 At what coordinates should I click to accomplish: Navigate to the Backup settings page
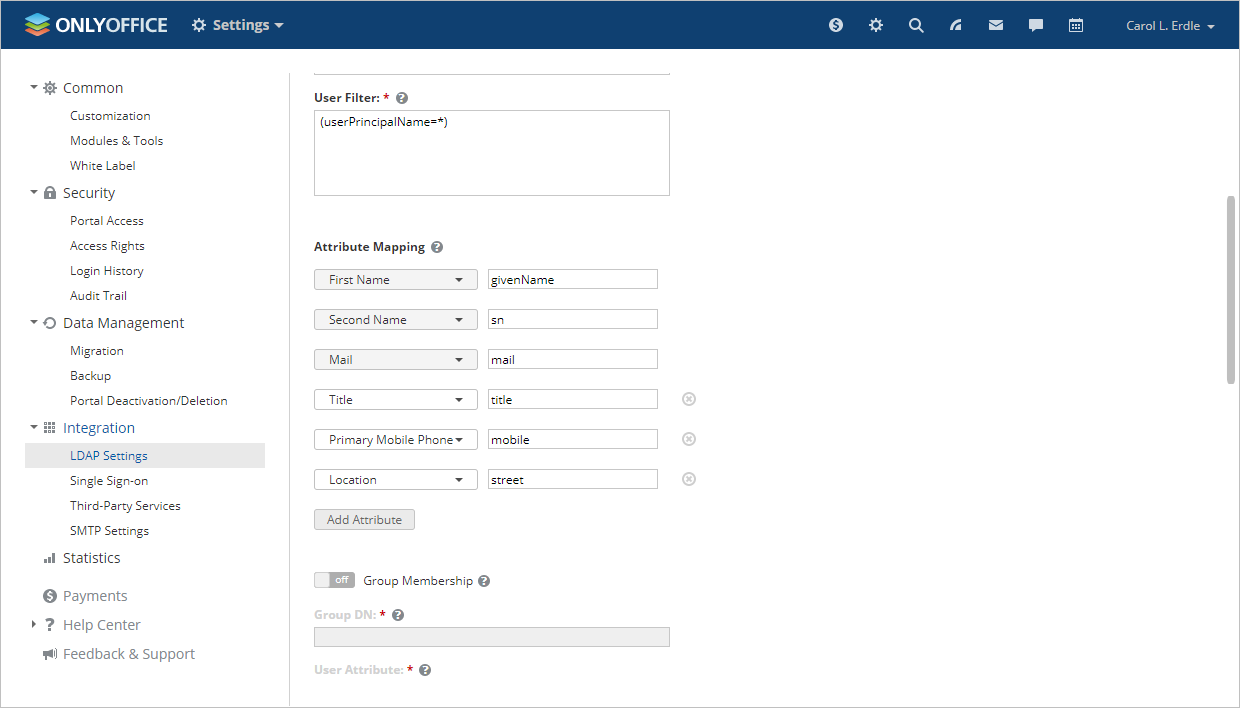coord(90,375)
